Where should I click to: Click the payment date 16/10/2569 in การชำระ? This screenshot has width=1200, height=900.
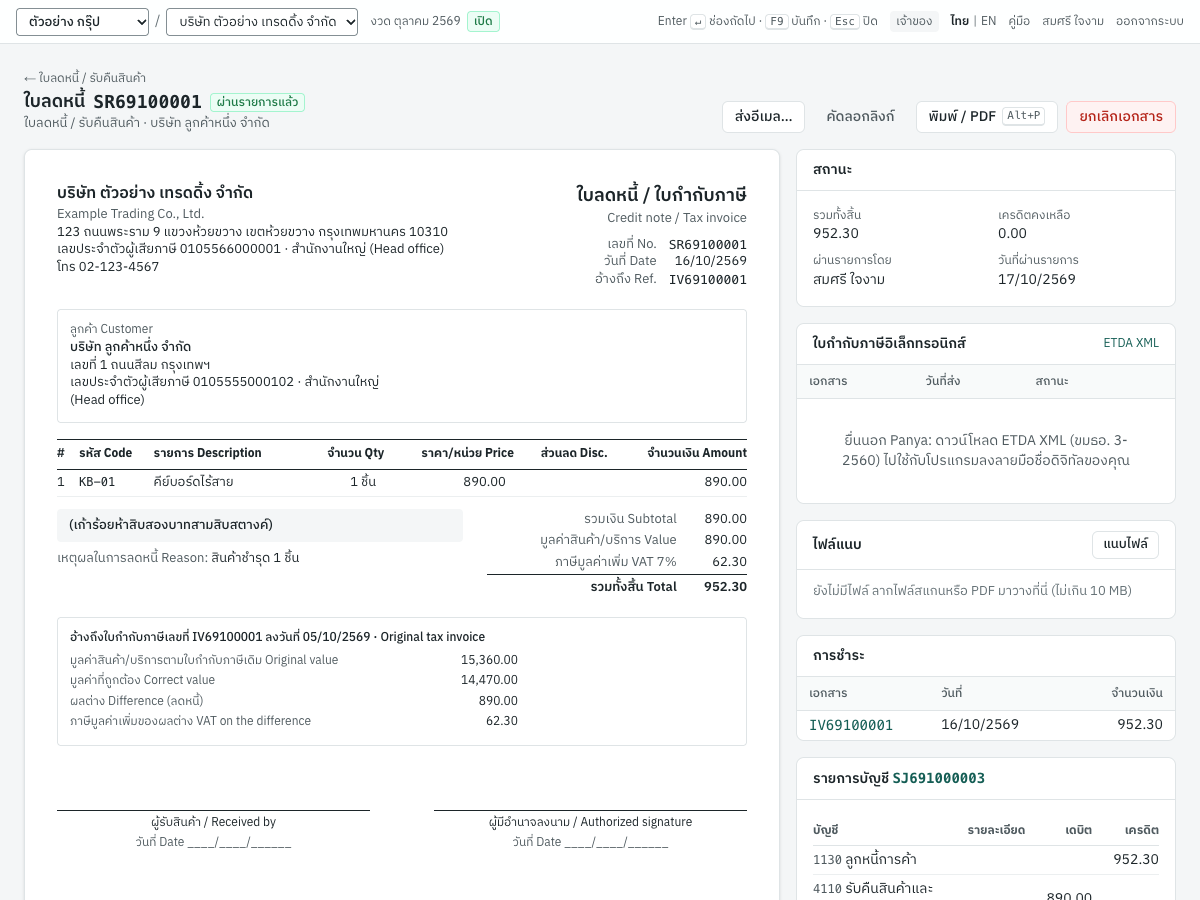tap(980, 724)
